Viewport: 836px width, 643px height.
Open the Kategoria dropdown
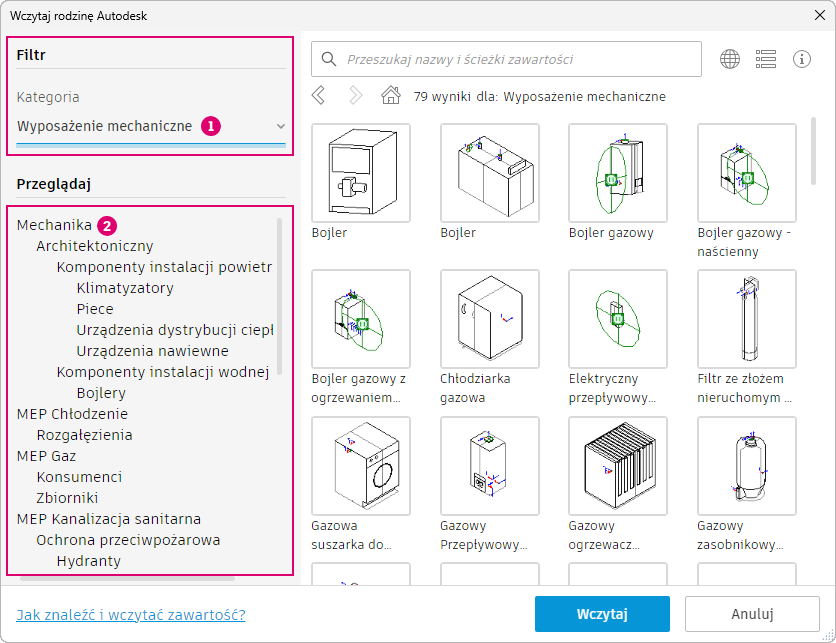[280, 127]
